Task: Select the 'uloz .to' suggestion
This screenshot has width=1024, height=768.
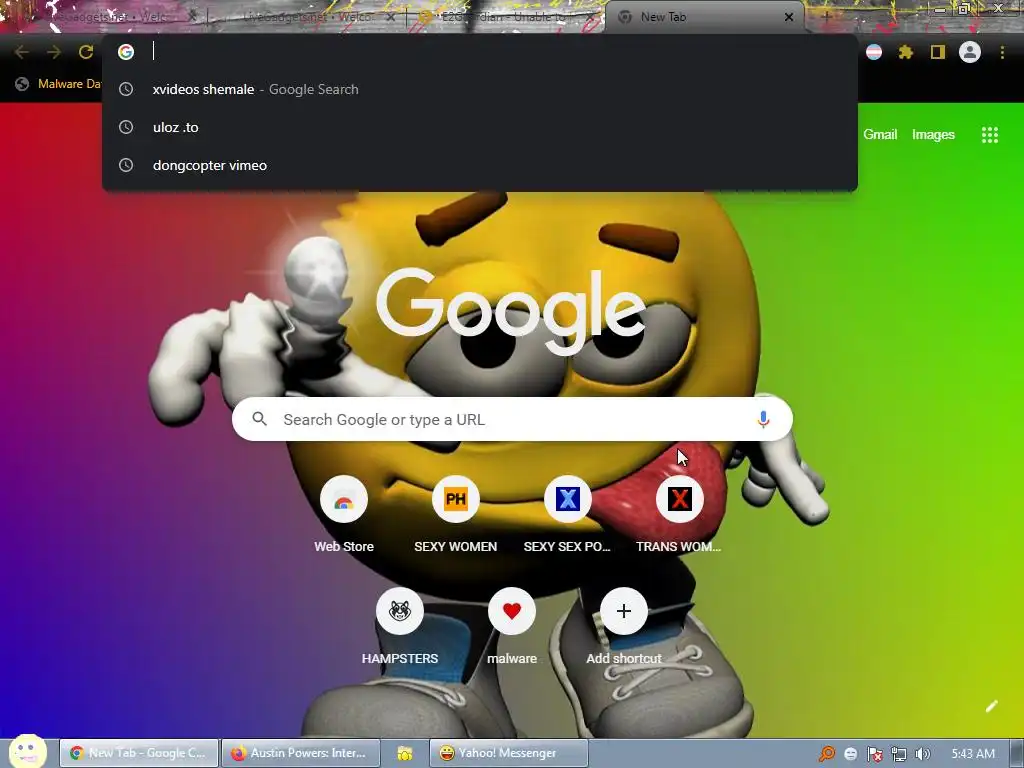Action: click(x=480, y=127)
